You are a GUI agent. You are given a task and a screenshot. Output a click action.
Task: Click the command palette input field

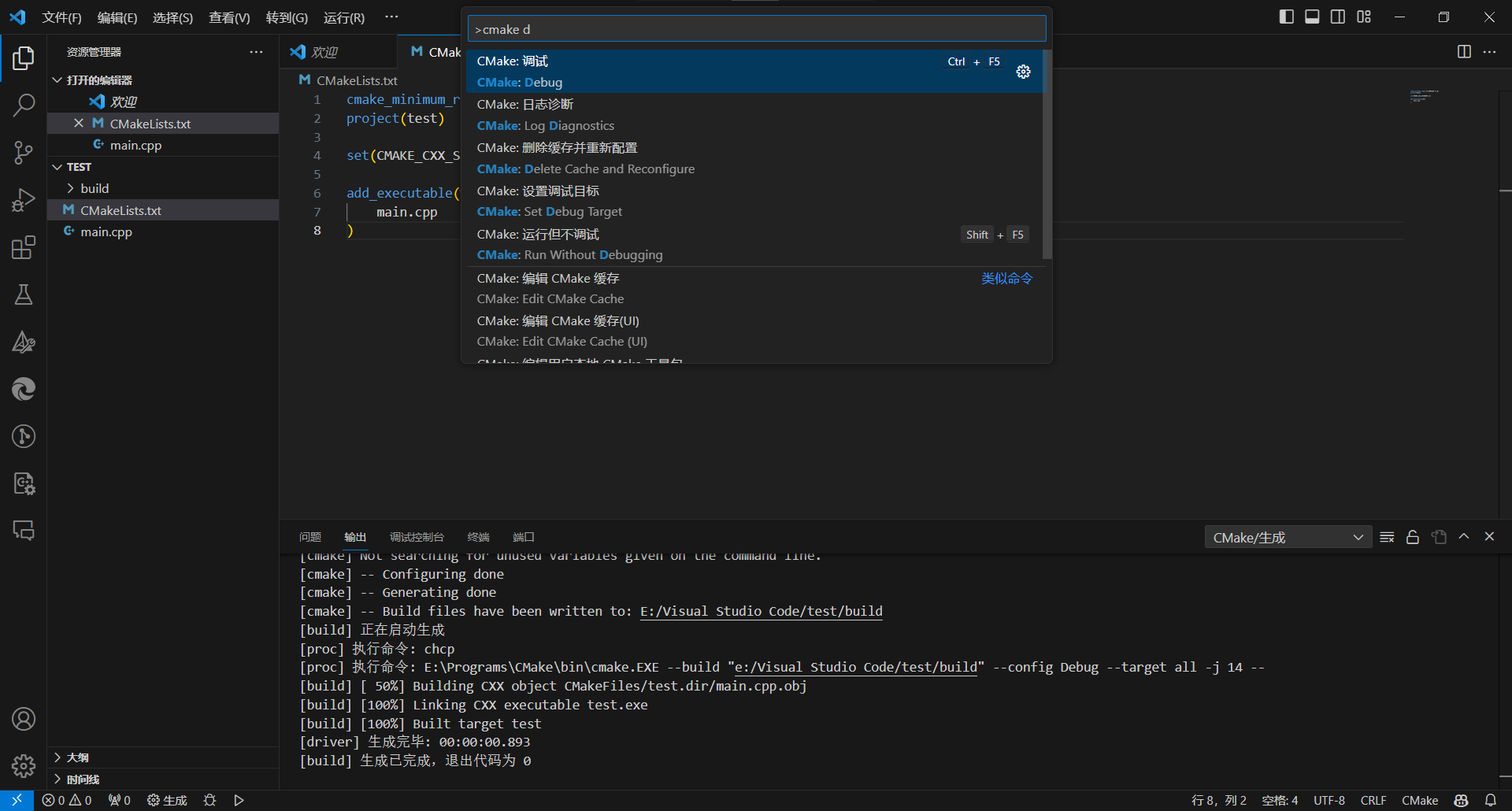756,29
